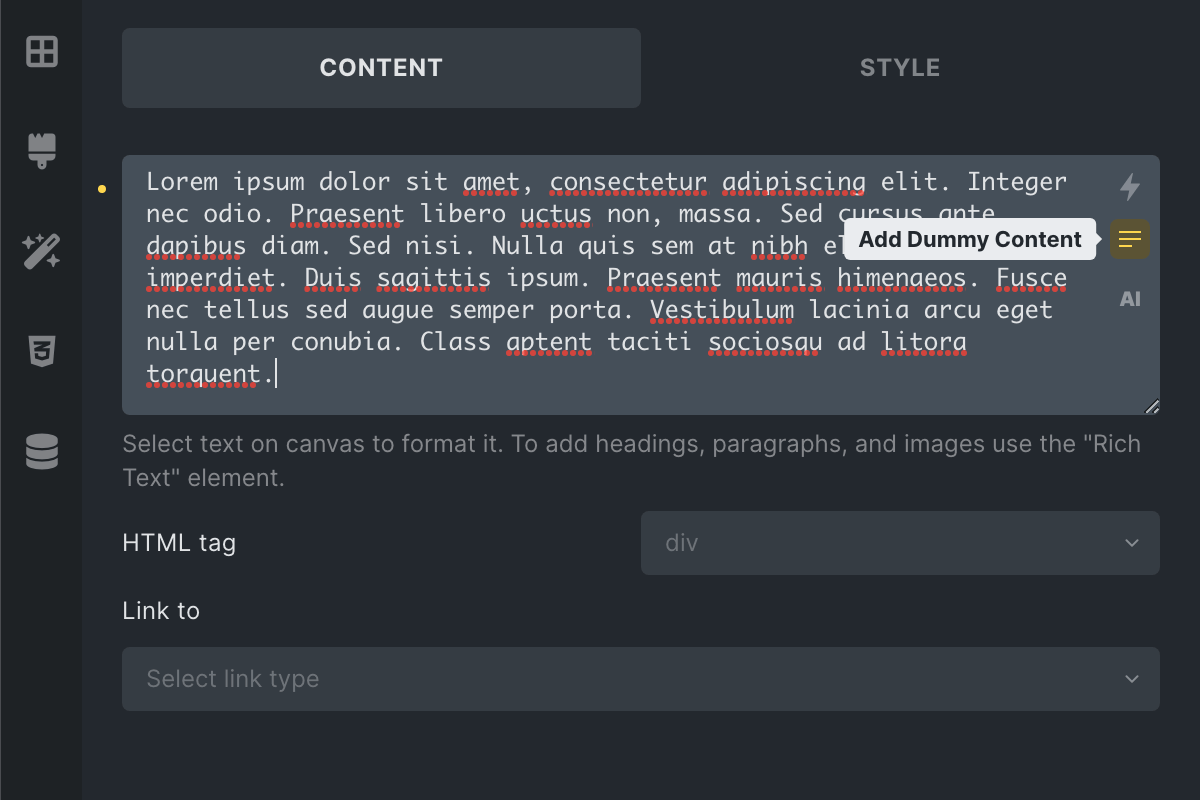Click the chevron arrow on HTML tag field

tap(1132, 543)
